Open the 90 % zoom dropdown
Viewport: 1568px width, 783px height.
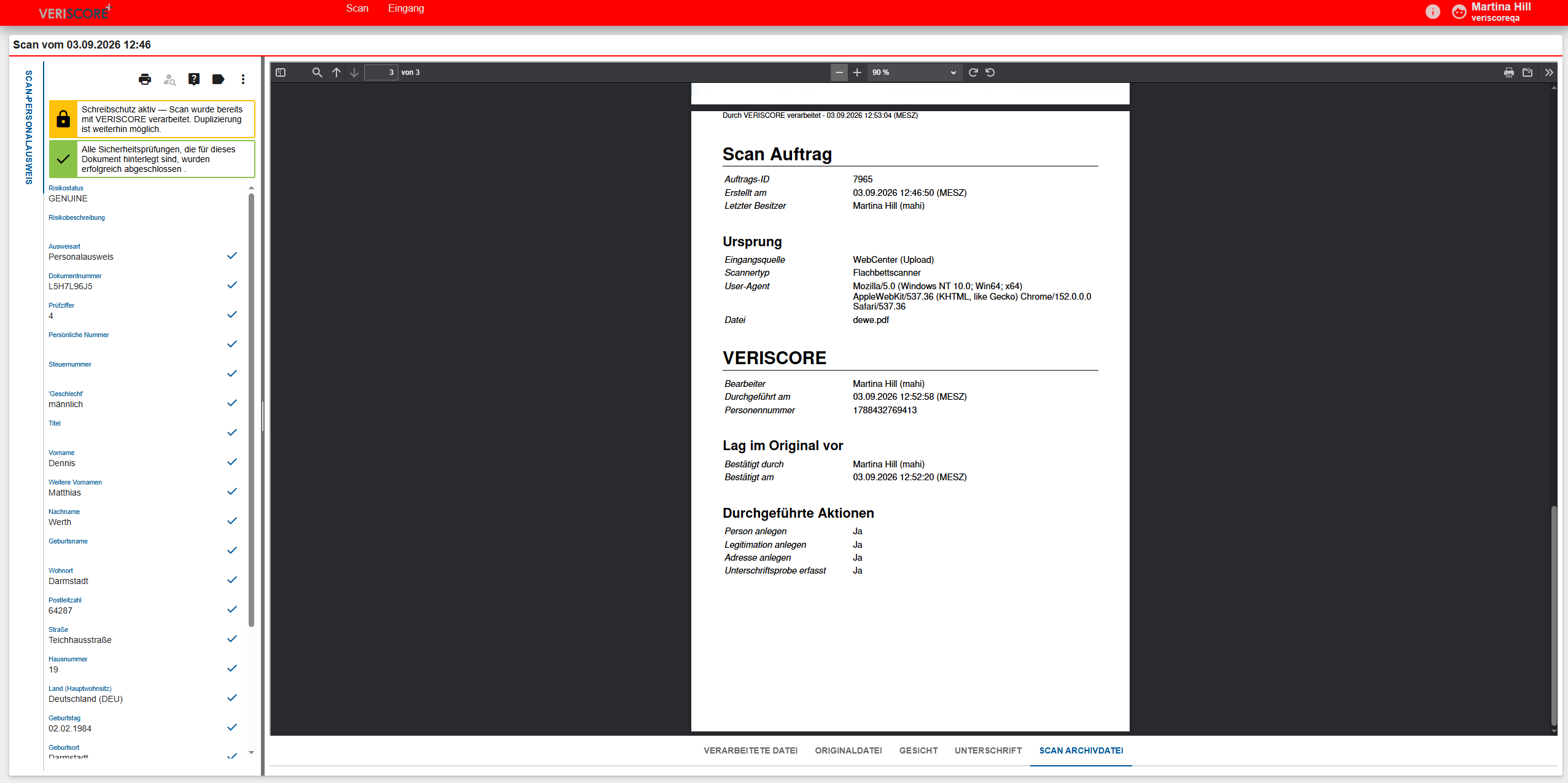[x=914, y=72]
